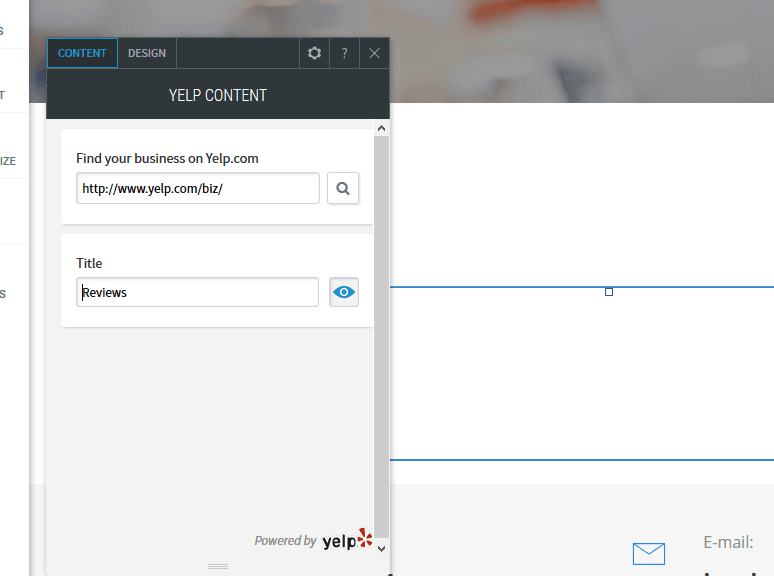
Task: Open the help question mark
Action: tap(345, 53)
